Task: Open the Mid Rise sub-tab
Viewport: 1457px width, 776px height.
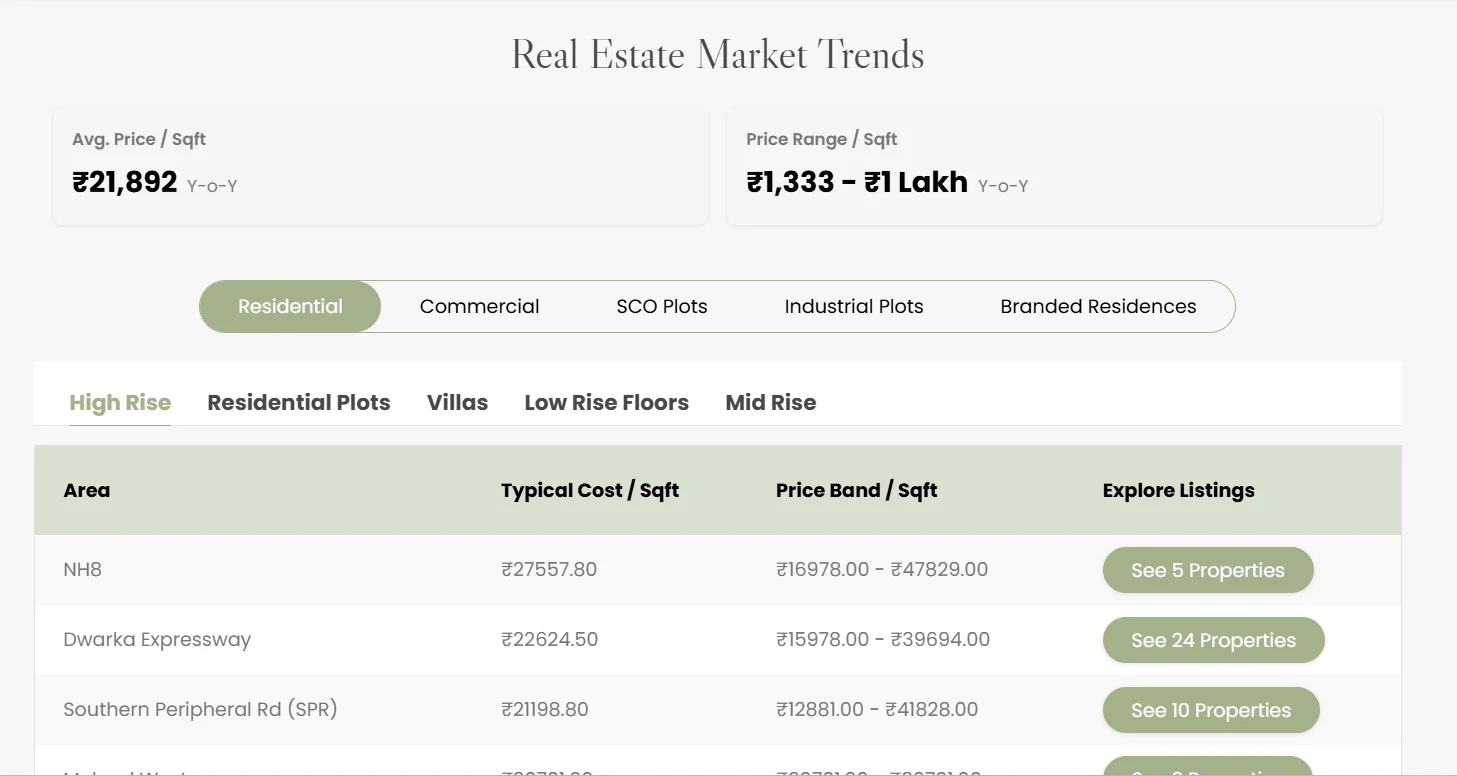Action: pos(771,402)
